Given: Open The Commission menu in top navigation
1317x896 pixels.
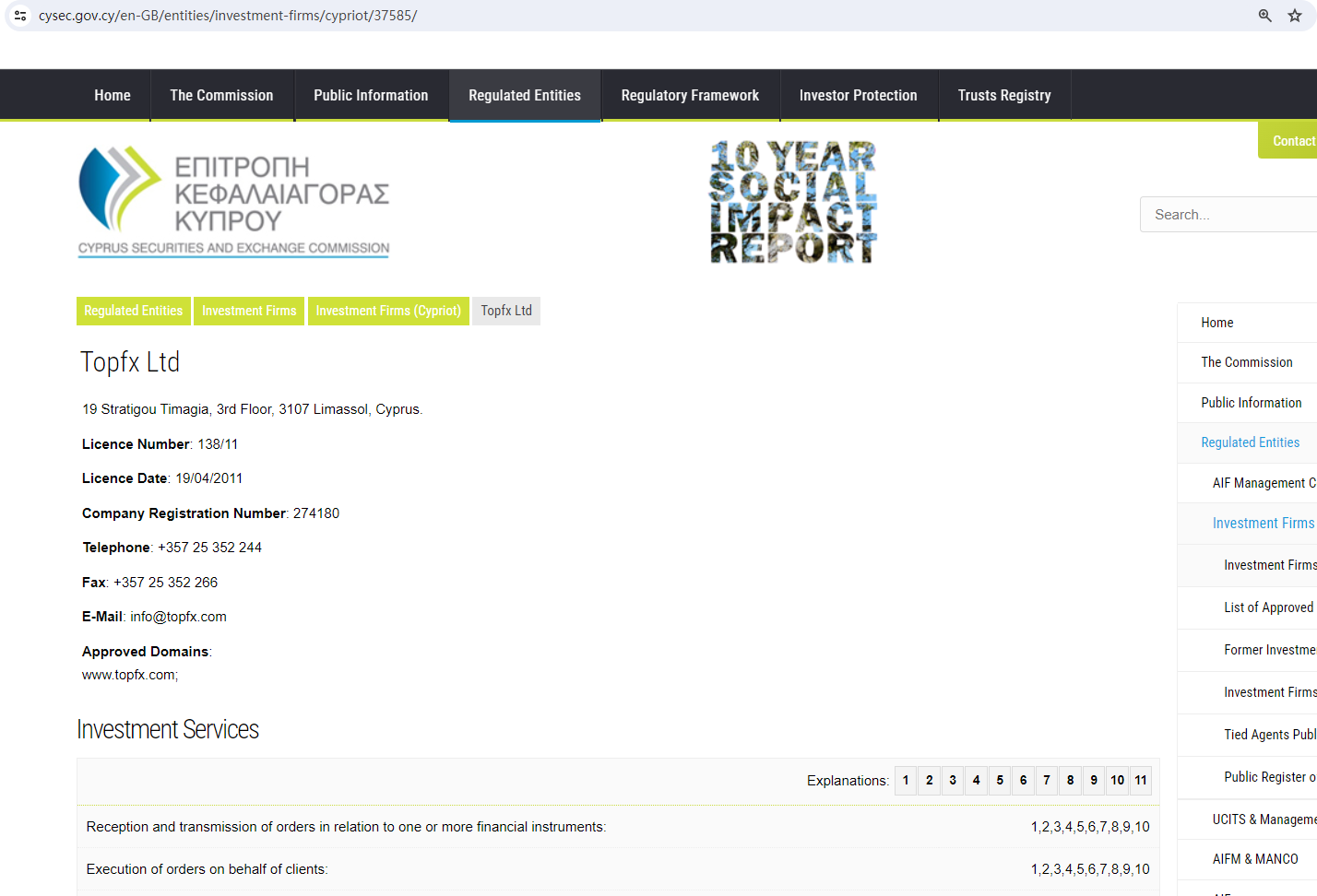Looking at the screenshot, I should (x=221, y=95).
